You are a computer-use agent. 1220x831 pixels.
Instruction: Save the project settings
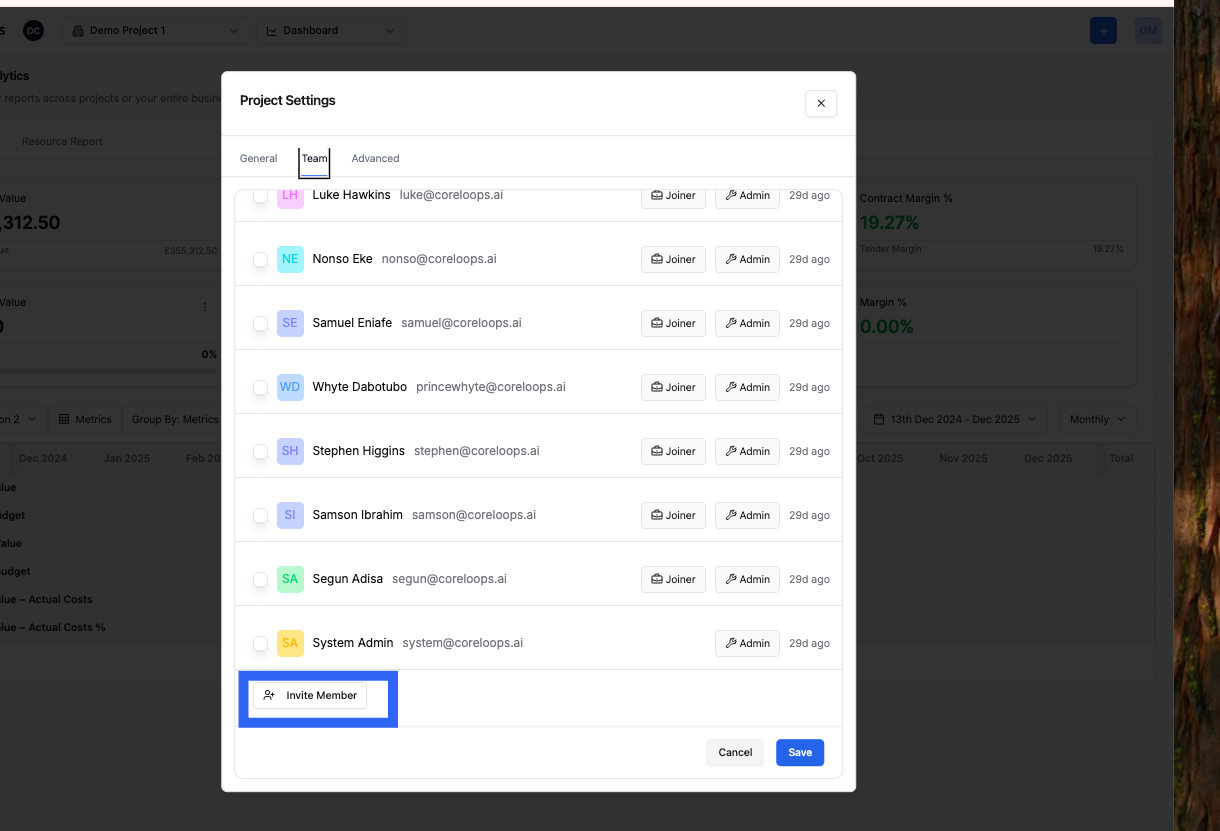[x=799, y=752]
